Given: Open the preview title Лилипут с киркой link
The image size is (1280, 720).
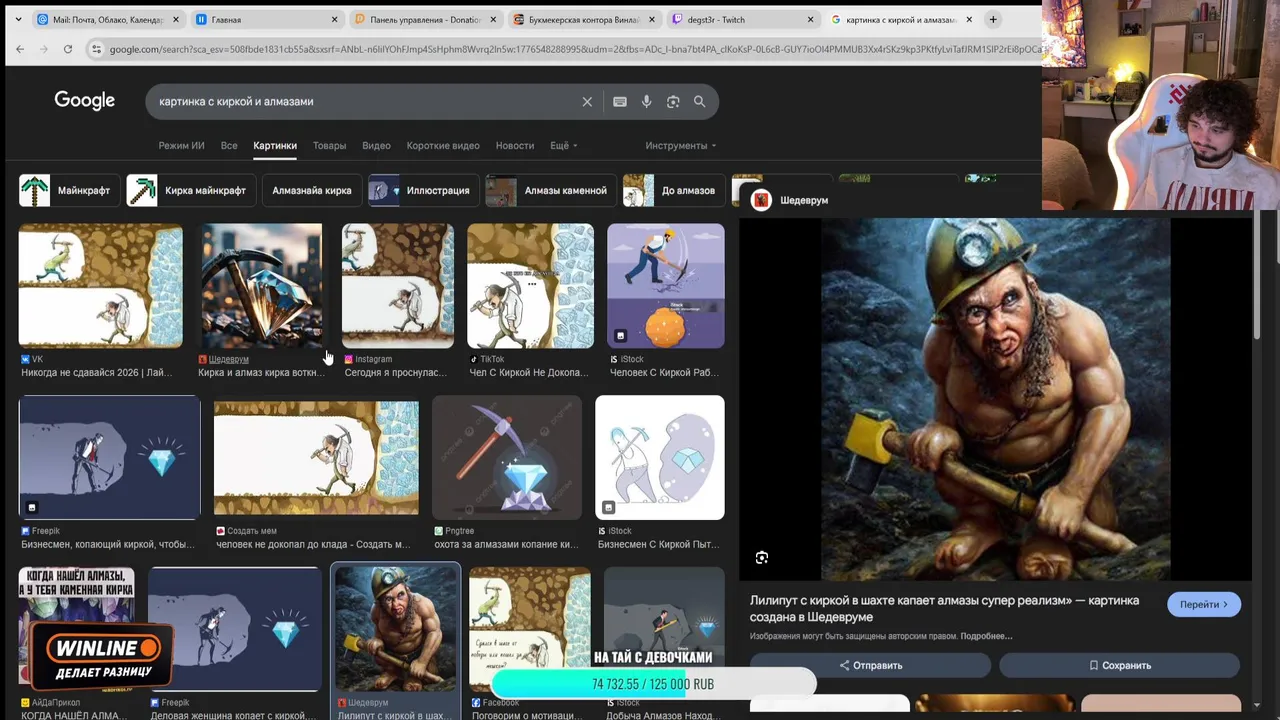Looking at the screenshot, I should point(945,608).
